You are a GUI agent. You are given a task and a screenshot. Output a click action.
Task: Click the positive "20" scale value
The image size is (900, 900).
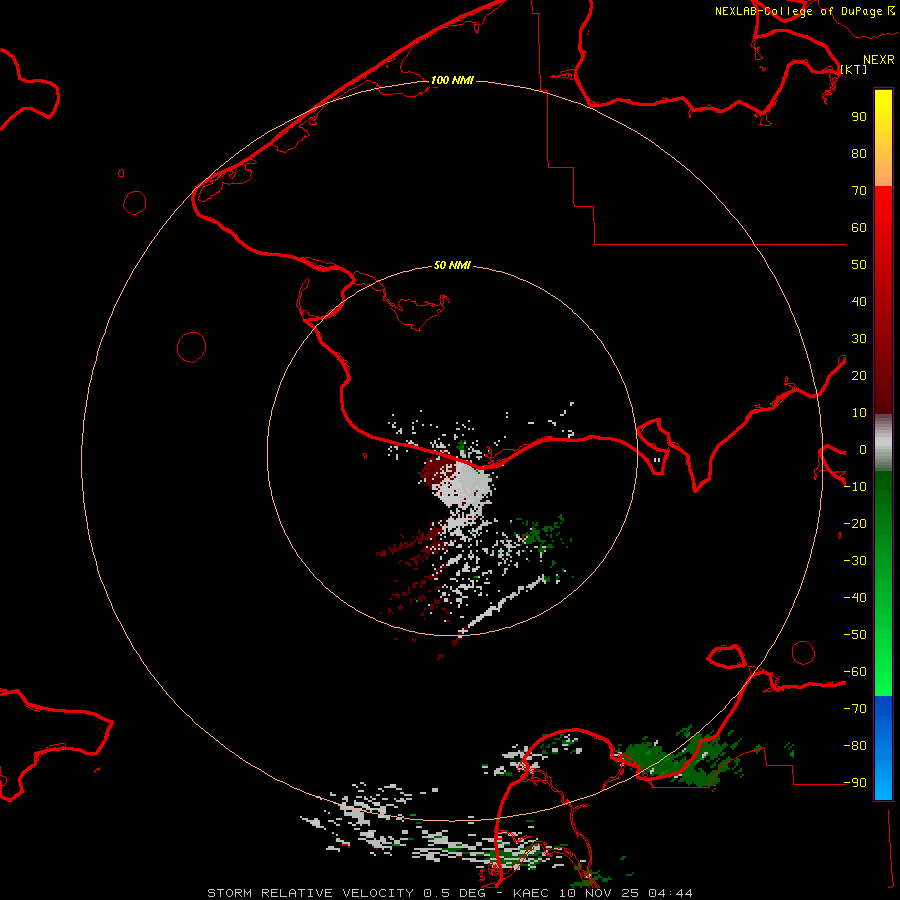[859, 375]
